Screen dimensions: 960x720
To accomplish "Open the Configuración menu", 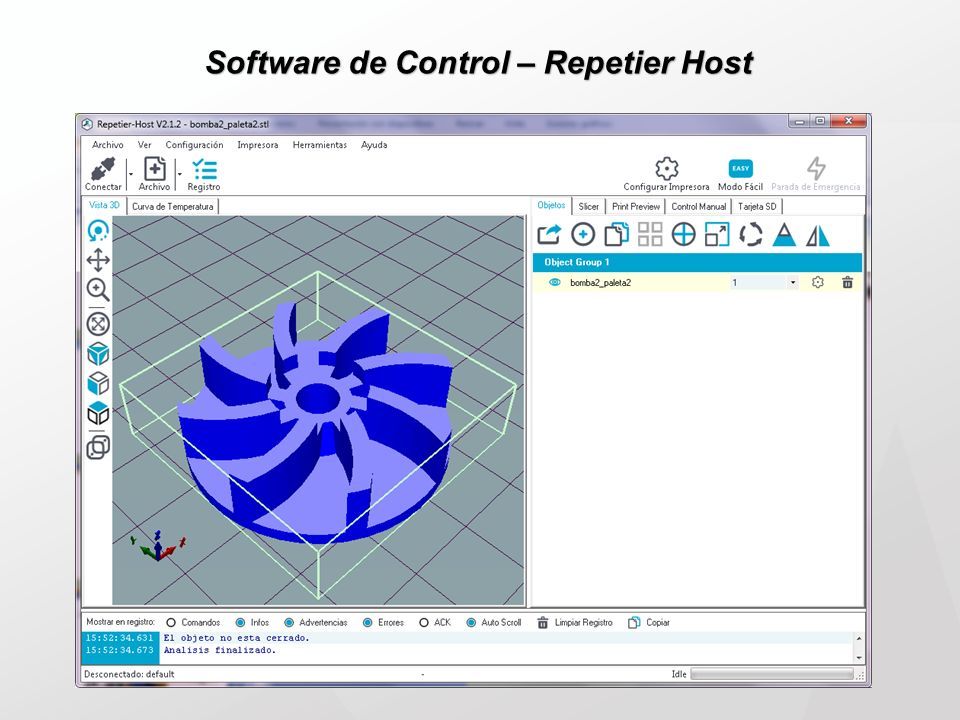I will [x=194, y=145].
